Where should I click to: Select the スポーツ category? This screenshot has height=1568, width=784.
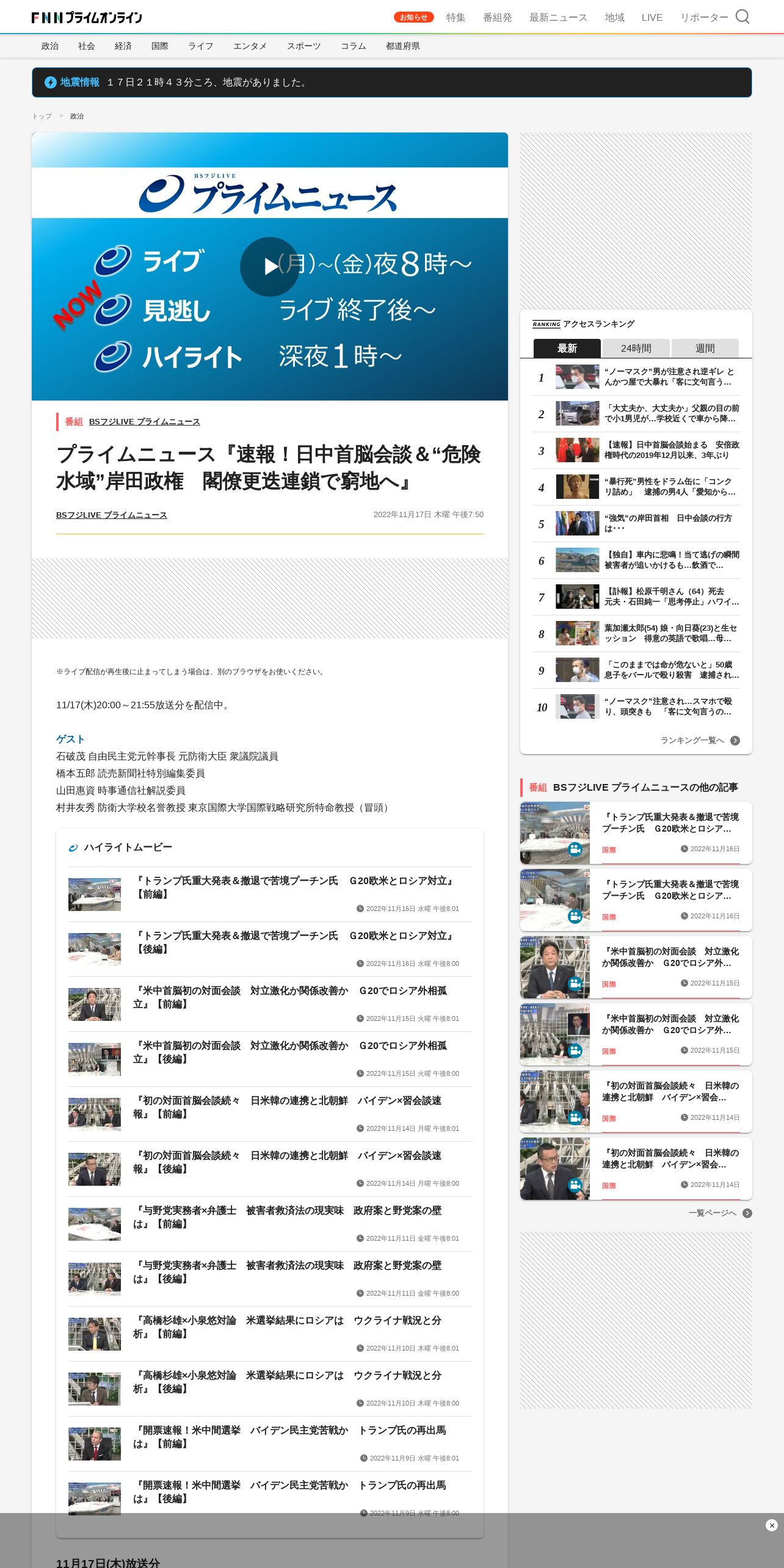coord(303,46)
